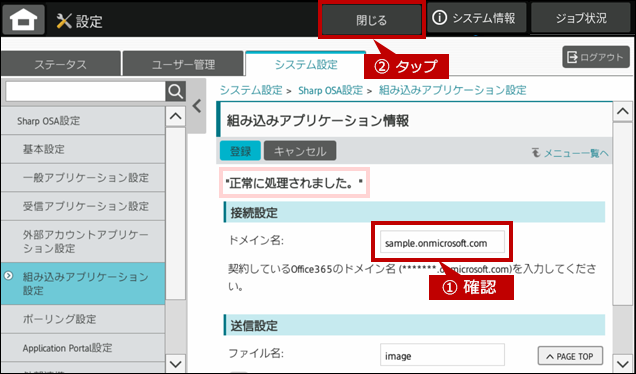Open 外部アカウントアプリケーション設定 item
This screenshot has height=374, width=636.
point(83,241)
